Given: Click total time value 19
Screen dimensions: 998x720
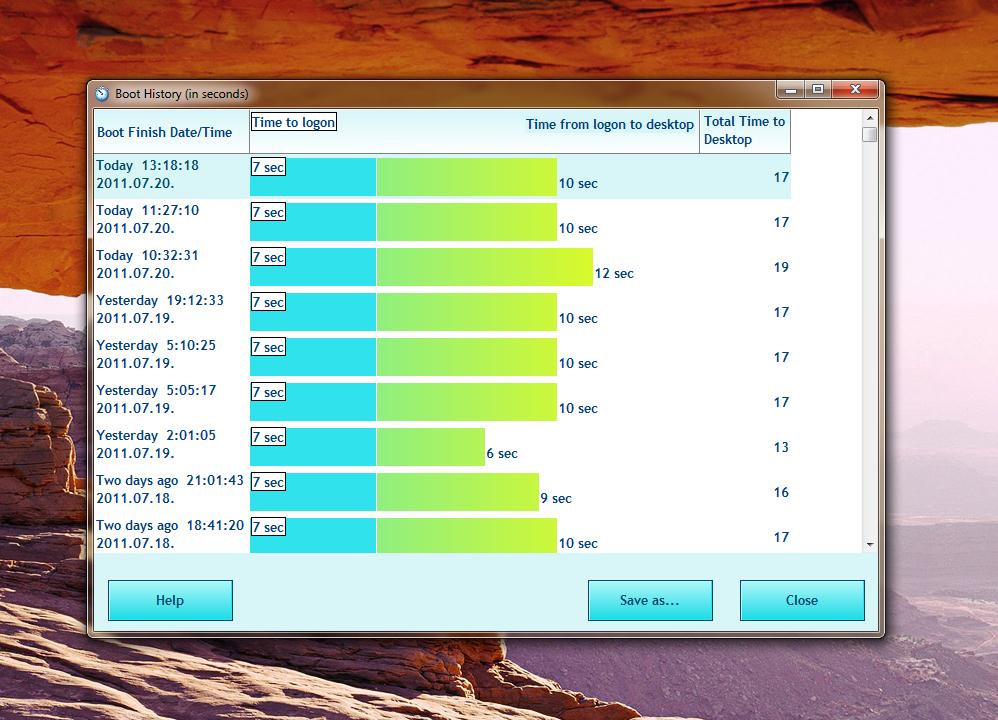Looking at the screenshot, I should 782,267.
